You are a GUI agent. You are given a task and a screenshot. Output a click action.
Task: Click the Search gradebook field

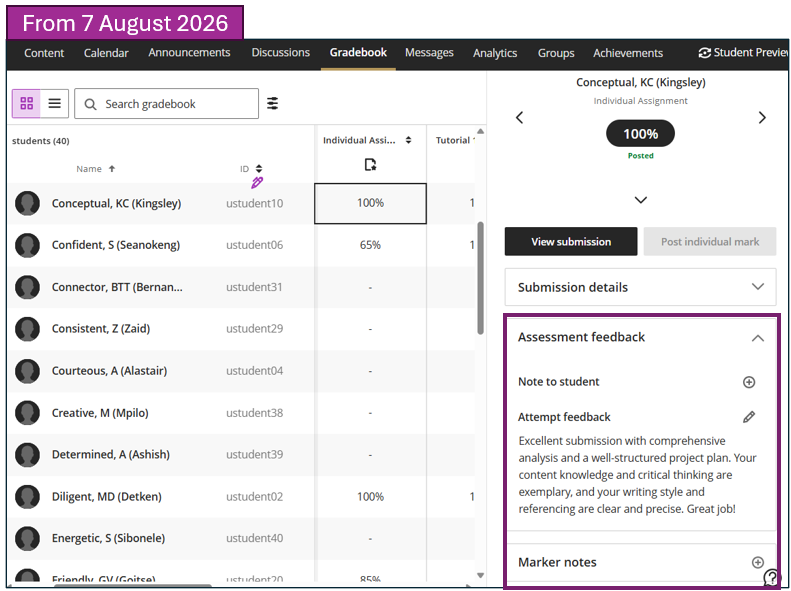[x=166, y=104]
